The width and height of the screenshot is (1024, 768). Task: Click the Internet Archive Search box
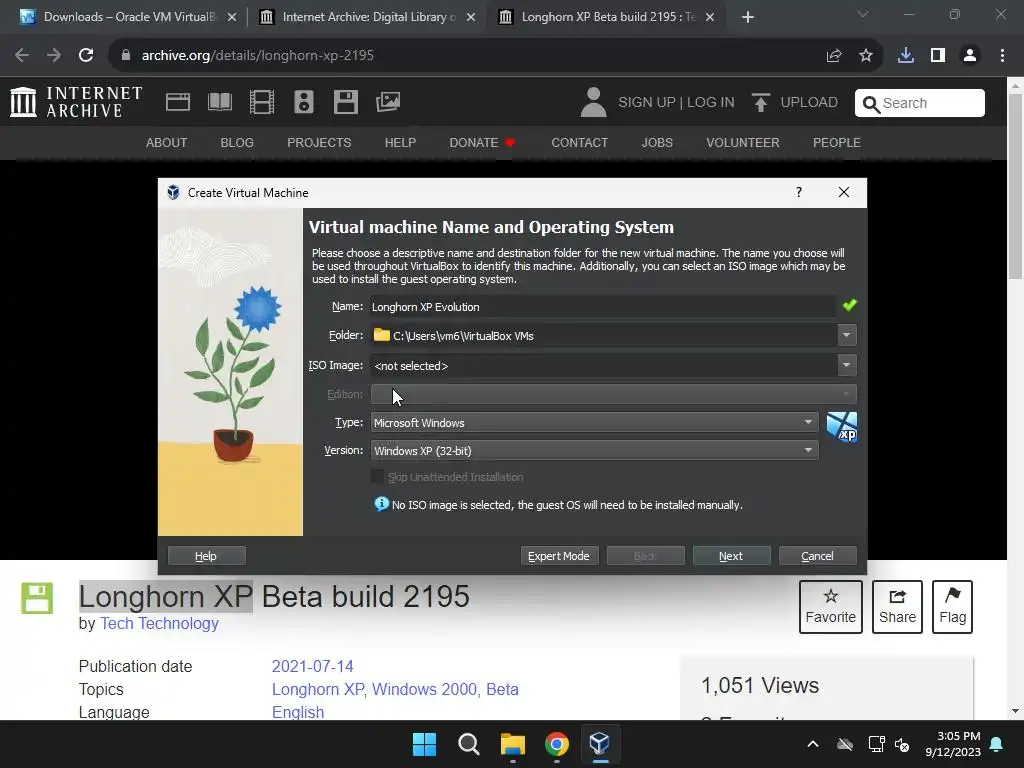point(920,103)
